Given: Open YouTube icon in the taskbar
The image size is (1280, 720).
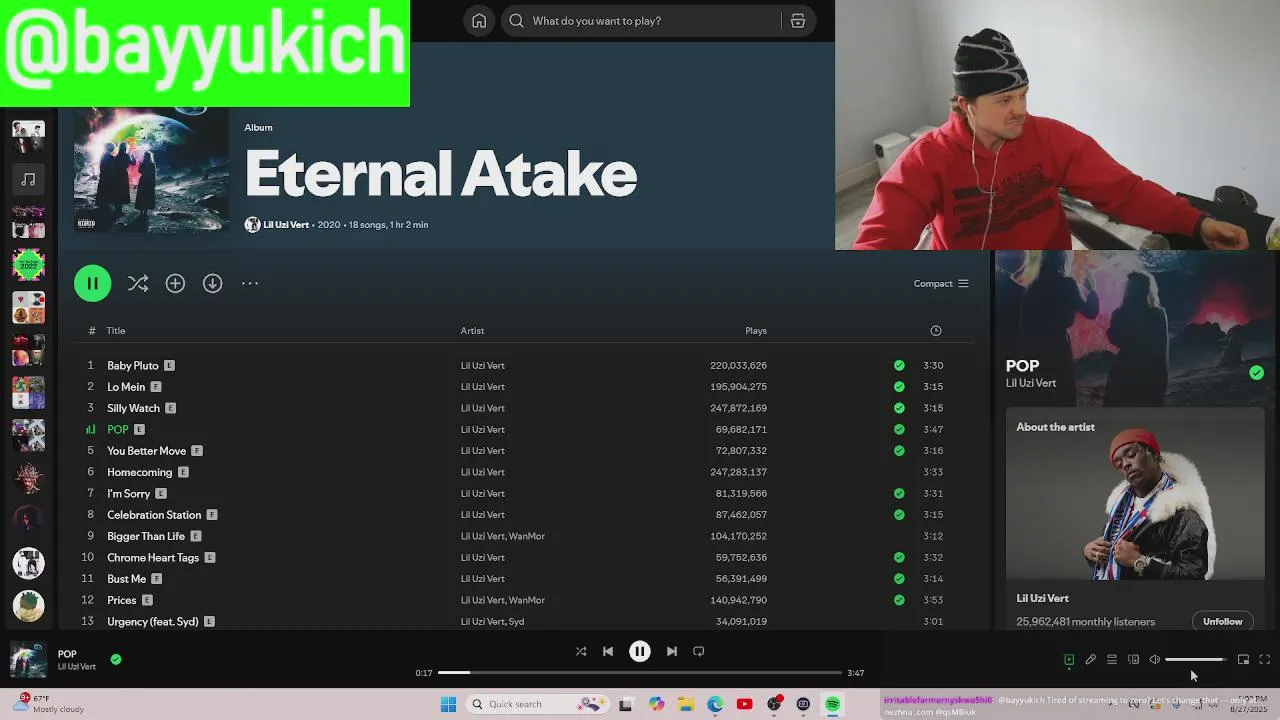Looking at the screenshot, I should tap(744, 704).
